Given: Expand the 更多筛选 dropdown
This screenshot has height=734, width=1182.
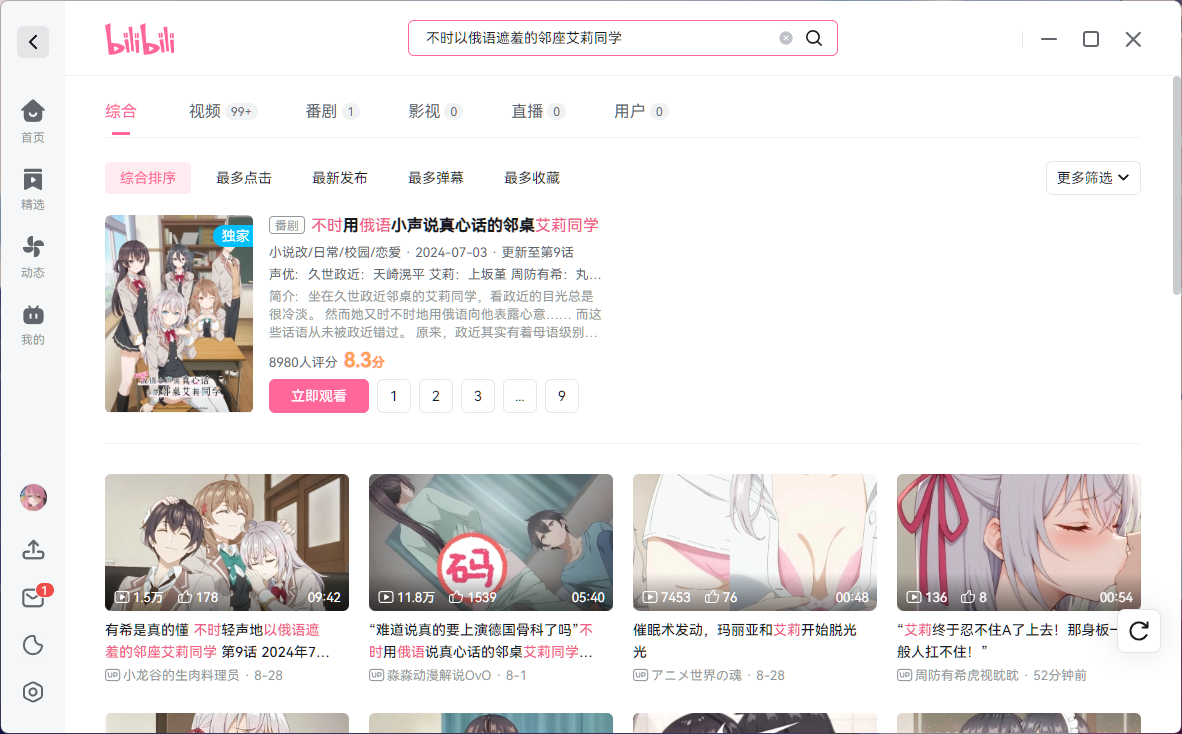Looking at the screenshot, I should click(1092, 178).
